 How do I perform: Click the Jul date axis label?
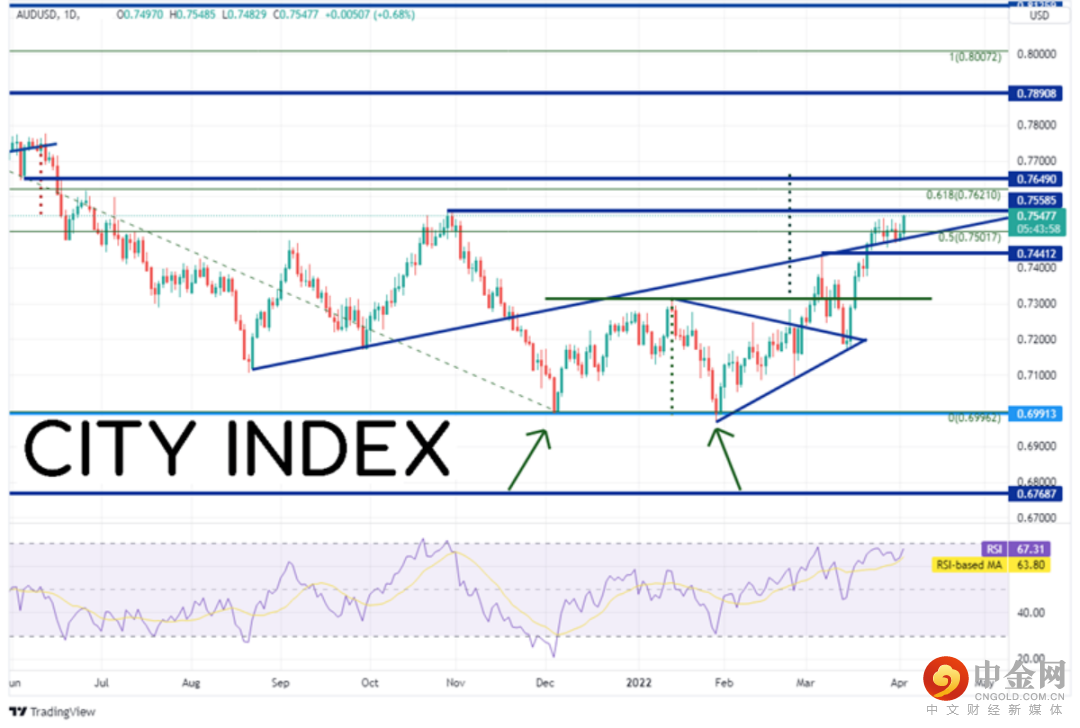pos(101,683)
